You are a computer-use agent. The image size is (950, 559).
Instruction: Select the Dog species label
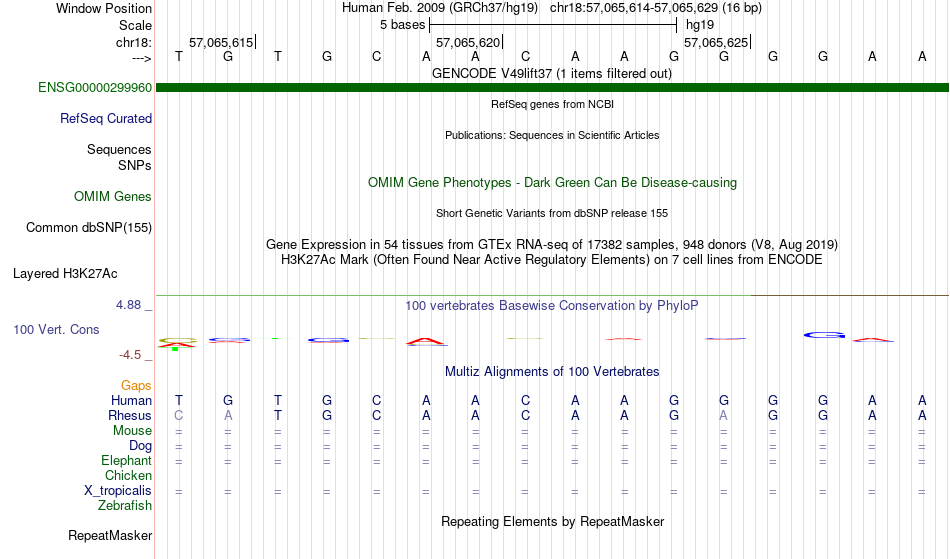point(140,446)
